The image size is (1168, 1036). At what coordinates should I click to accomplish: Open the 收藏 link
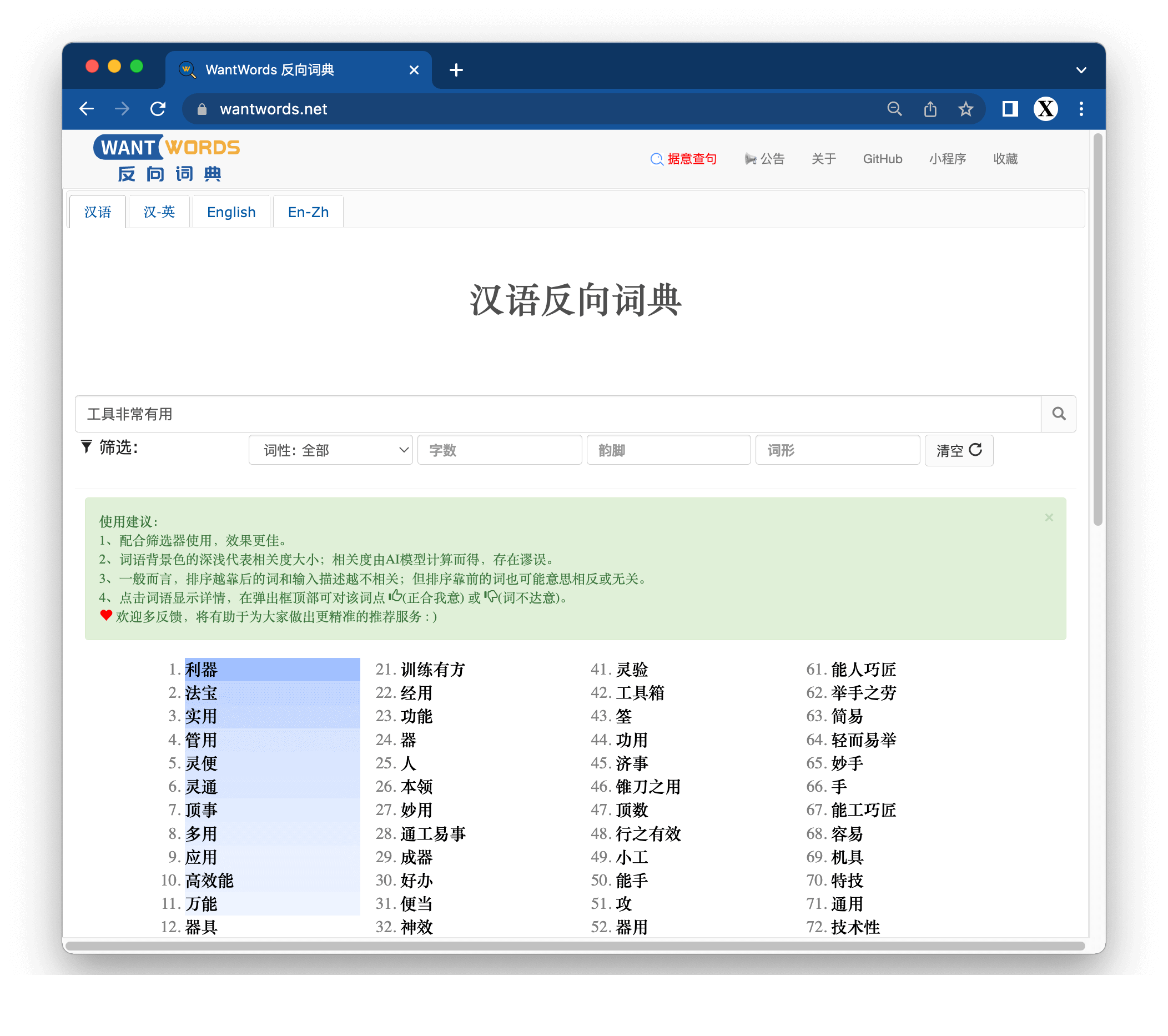coord(1006,159)
